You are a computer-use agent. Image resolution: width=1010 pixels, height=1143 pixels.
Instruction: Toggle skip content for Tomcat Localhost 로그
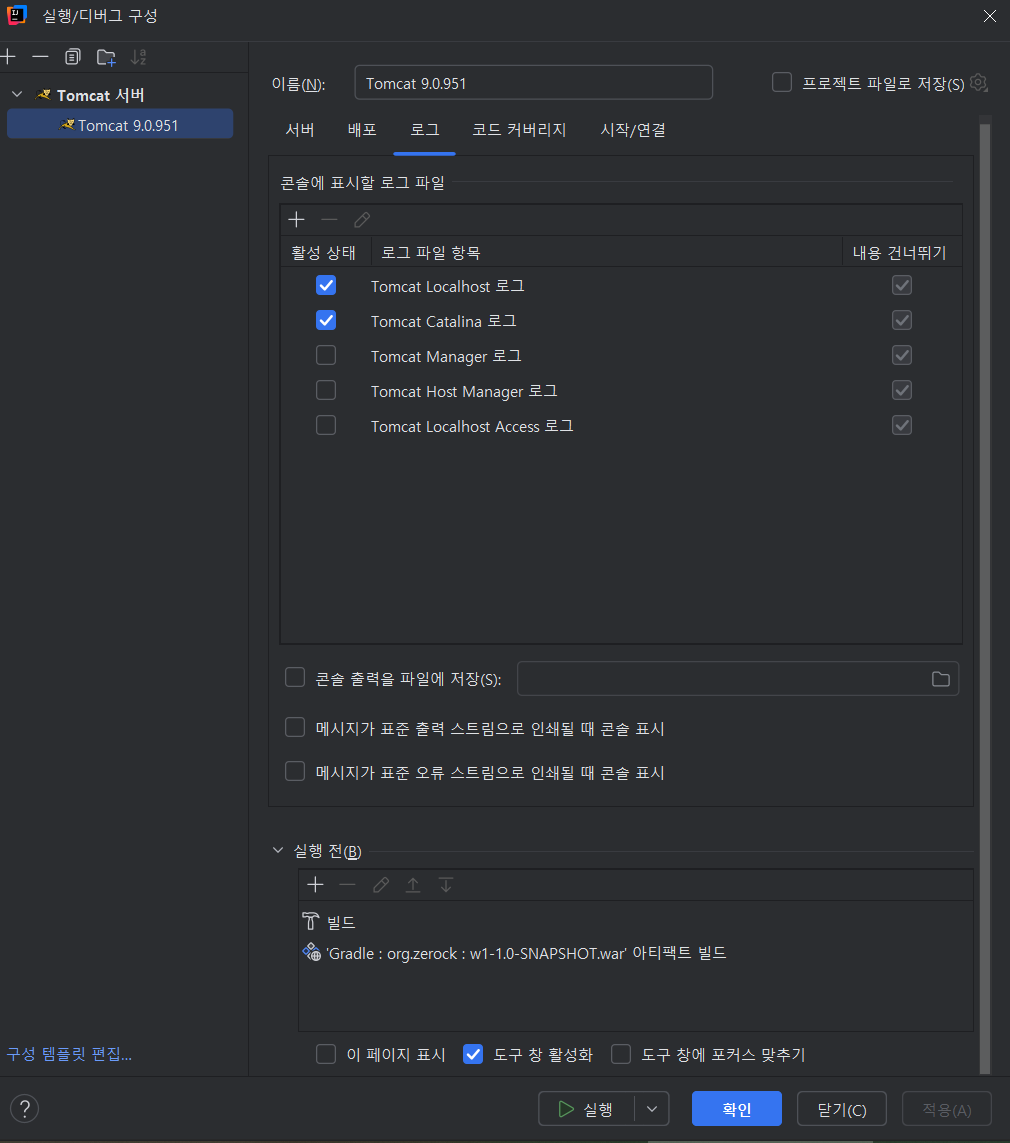902,285
